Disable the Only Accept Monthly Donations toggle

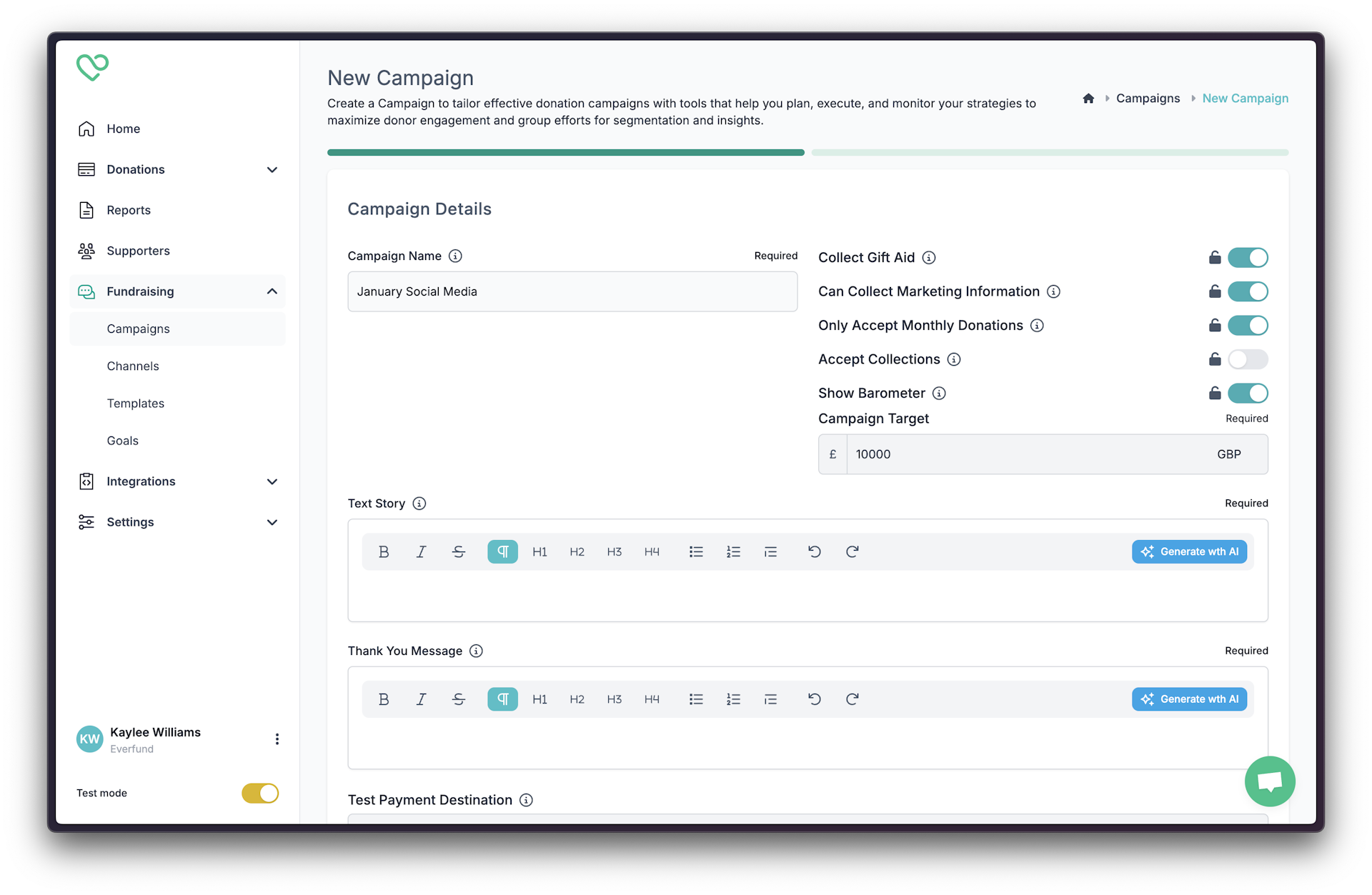1248,325
